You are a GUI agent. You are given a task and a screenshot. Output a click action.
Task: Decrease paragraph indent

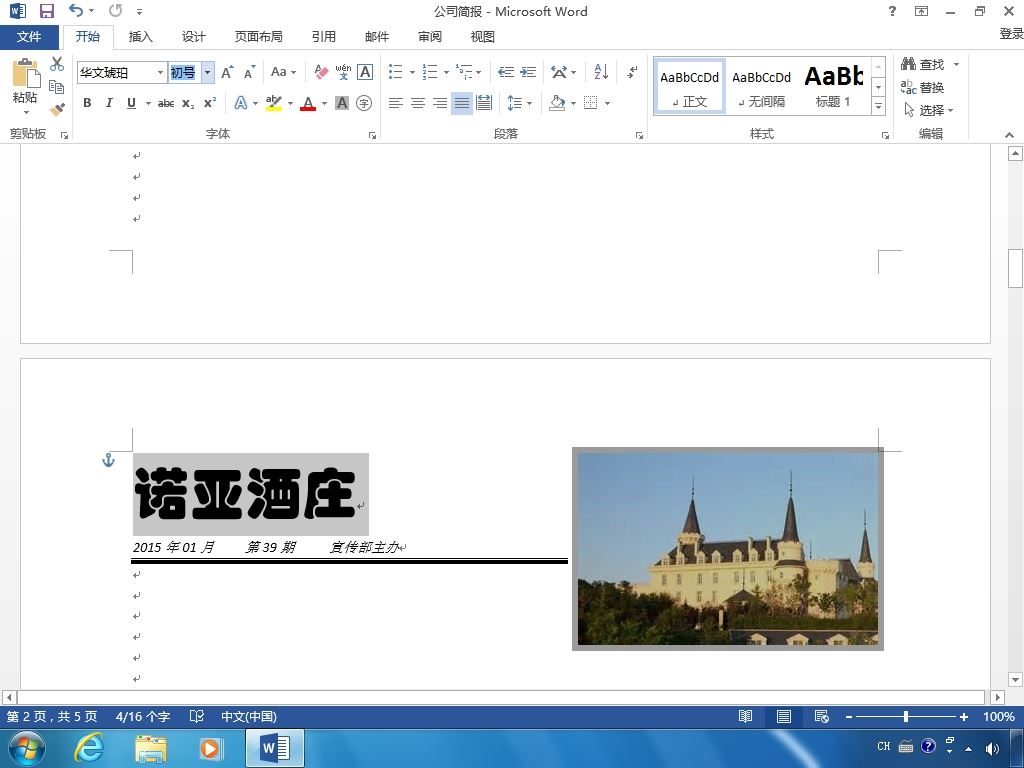[x=505, y=72]
